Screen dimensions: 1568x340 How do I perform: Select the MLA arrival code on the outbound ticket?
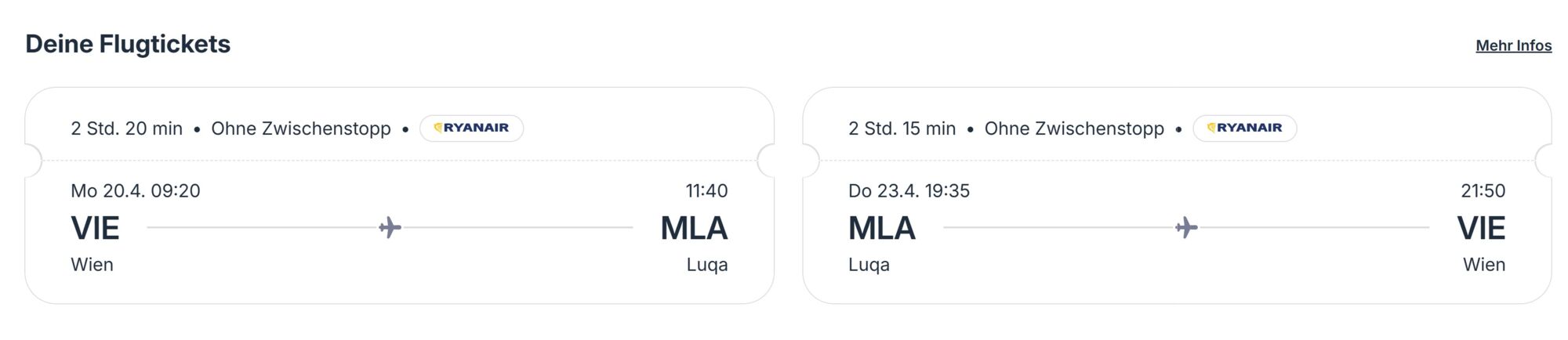694,228
